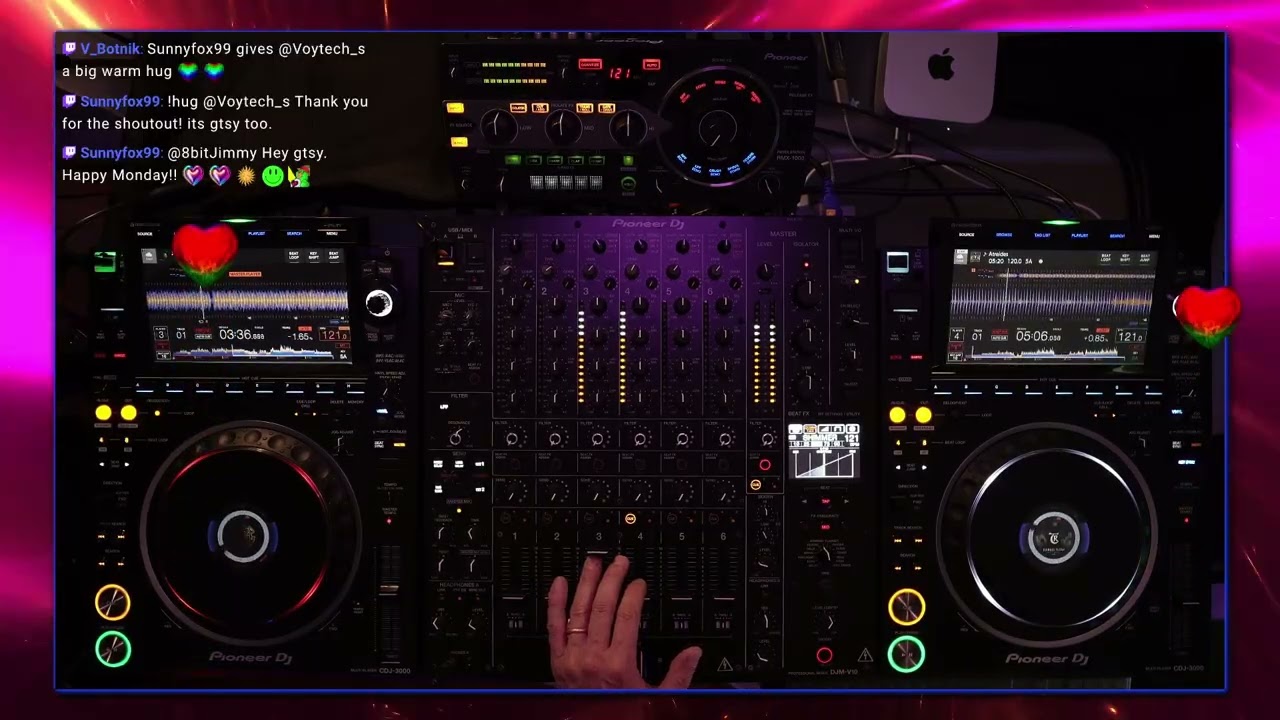
Task: Click the MID isolator knob on the RMX-1000
Action: (562, 125)
